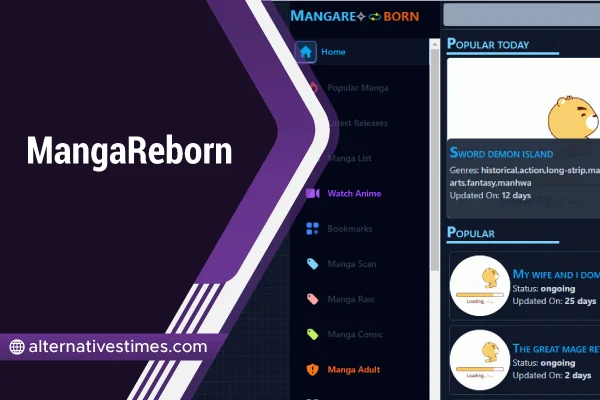Click in the search field at the top
The image size is (600, 400).
click(522, 14)
